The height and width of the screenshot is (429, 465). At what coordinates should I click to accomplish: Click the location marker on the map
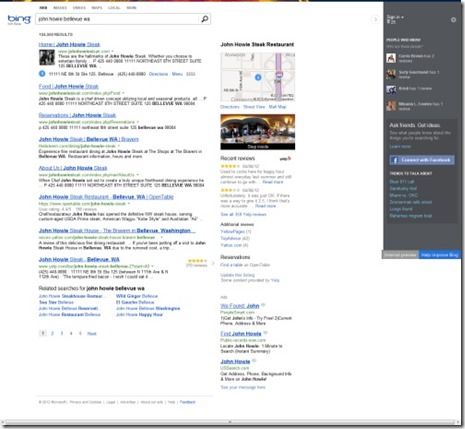click(258, 77)
